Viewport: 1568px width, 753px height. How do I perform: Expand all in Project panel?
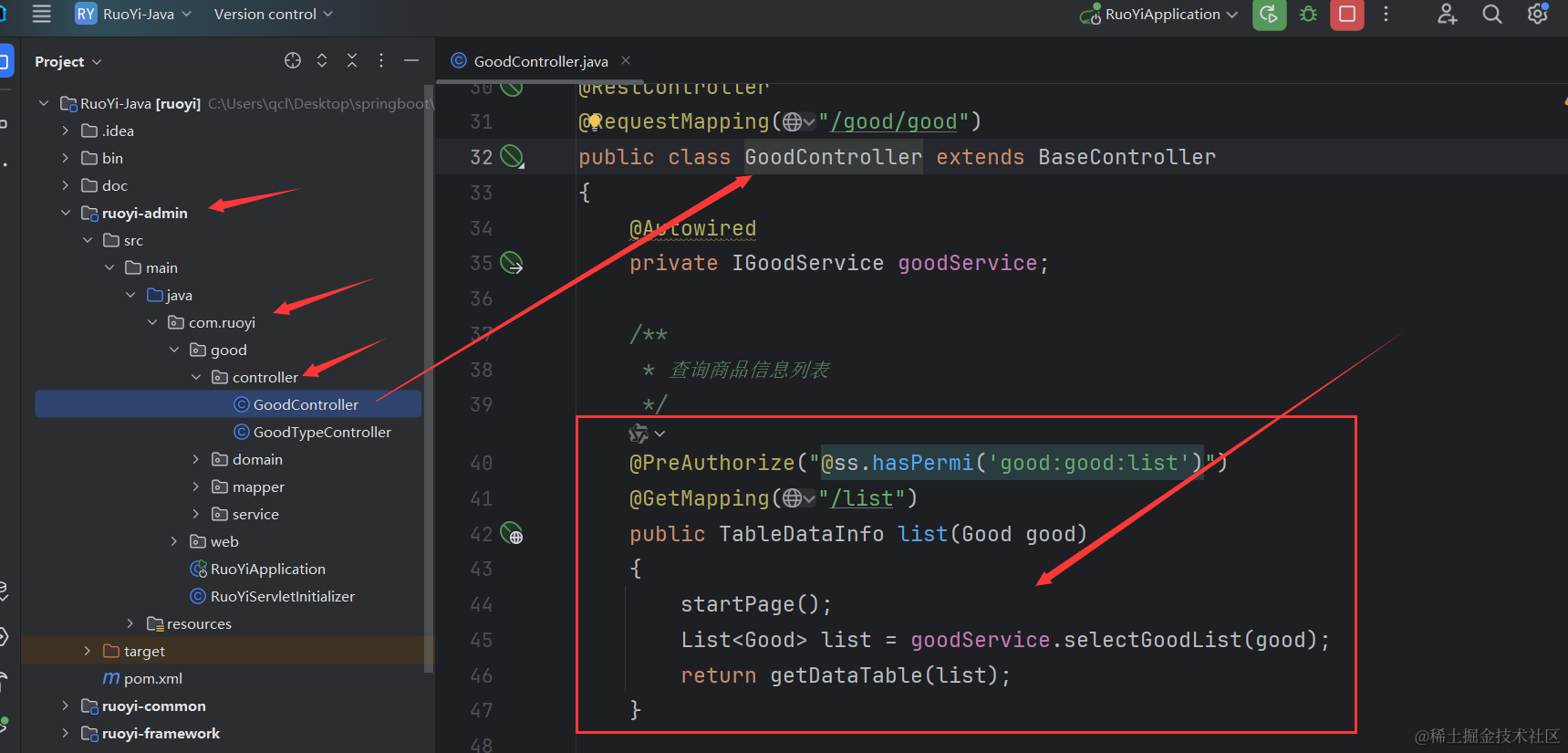(322, 61)
